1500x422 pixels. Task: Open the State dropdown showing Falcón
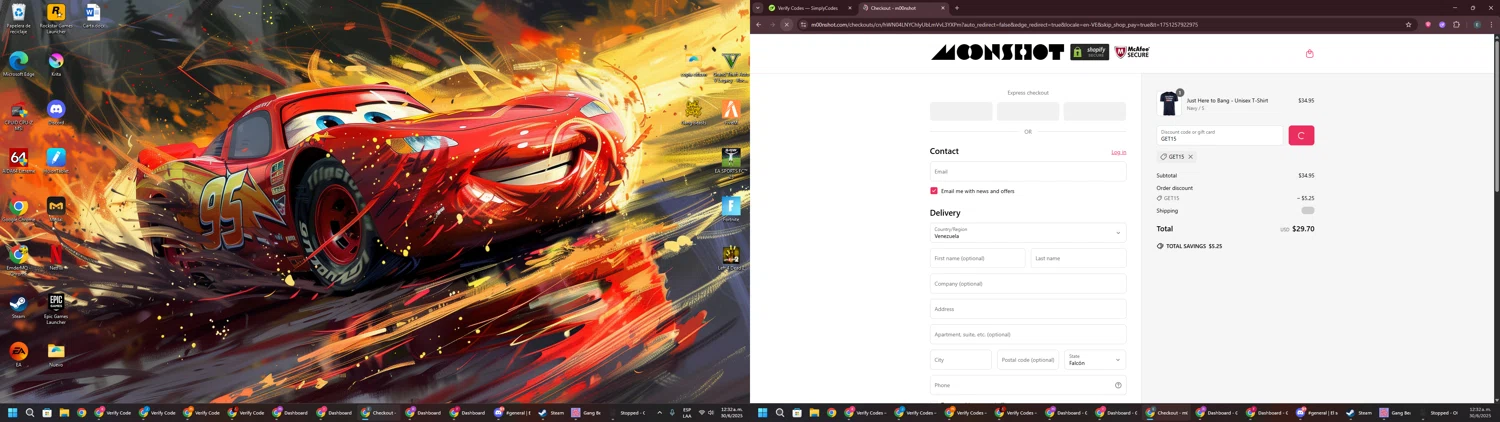1095,360
